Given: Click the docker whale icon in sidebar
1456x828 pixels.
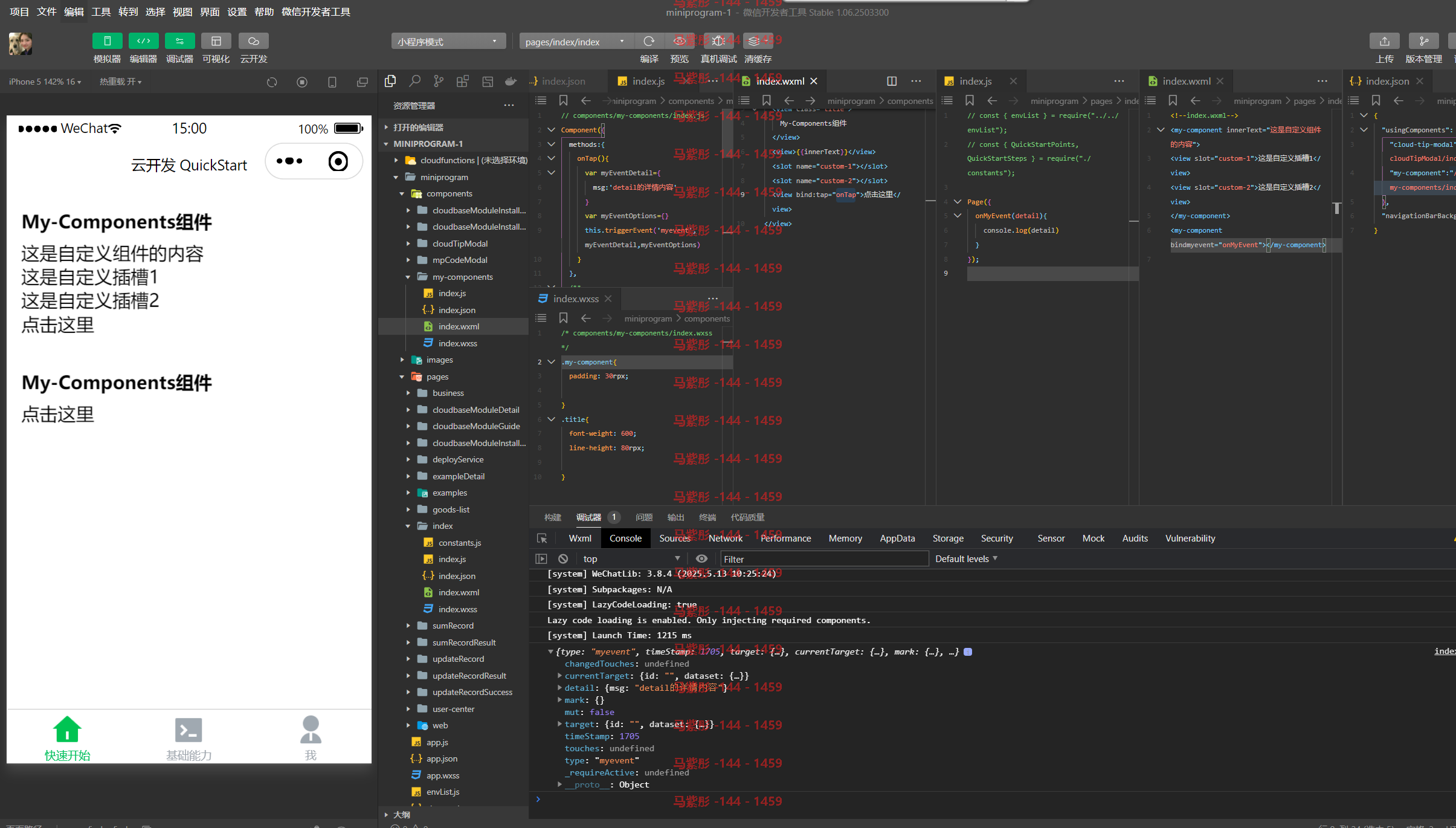Looking at the screenshot, I should point(511,81).
